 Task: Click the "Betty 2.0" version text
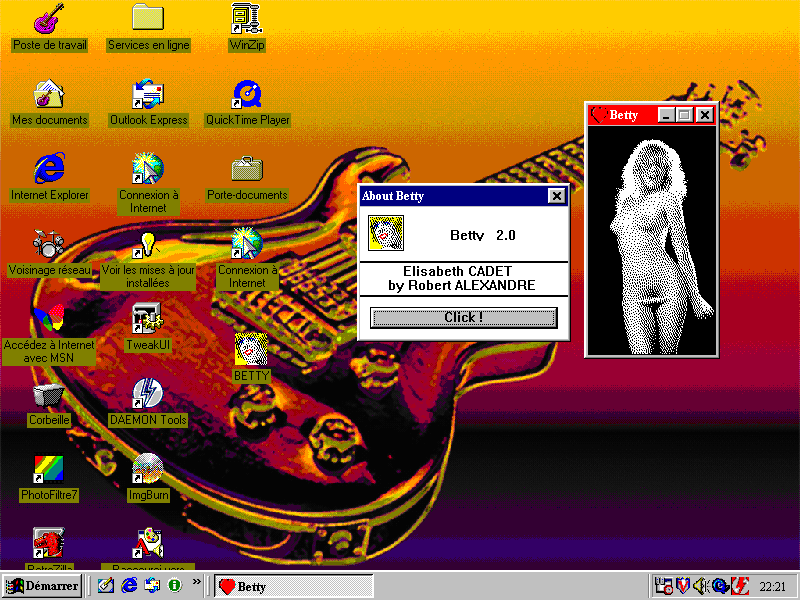tap(483, 235)
